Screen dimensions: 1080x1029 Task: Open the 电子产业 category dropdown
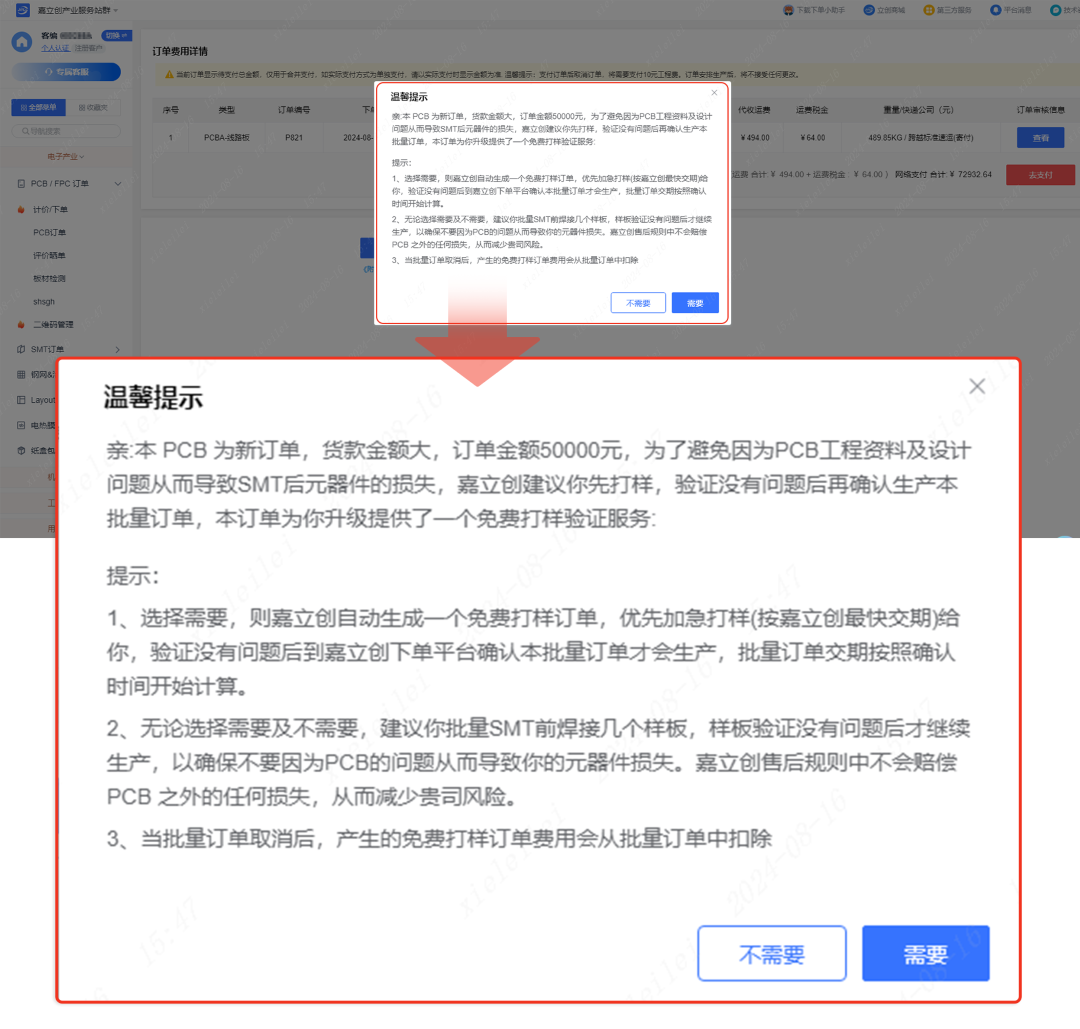(x=66, y=156)
